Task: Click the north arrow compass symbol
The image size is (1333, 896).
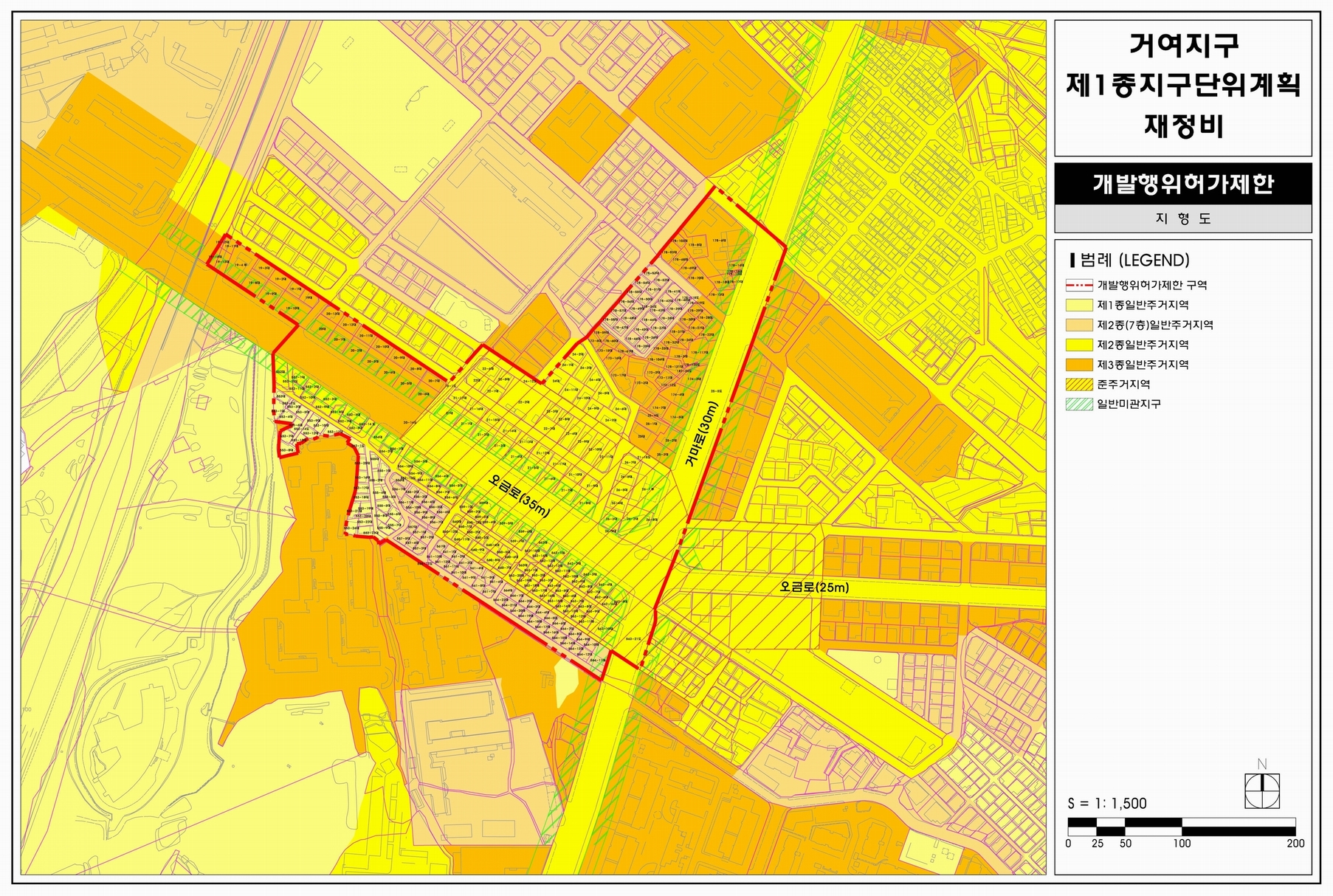Action: [1262, 791]
